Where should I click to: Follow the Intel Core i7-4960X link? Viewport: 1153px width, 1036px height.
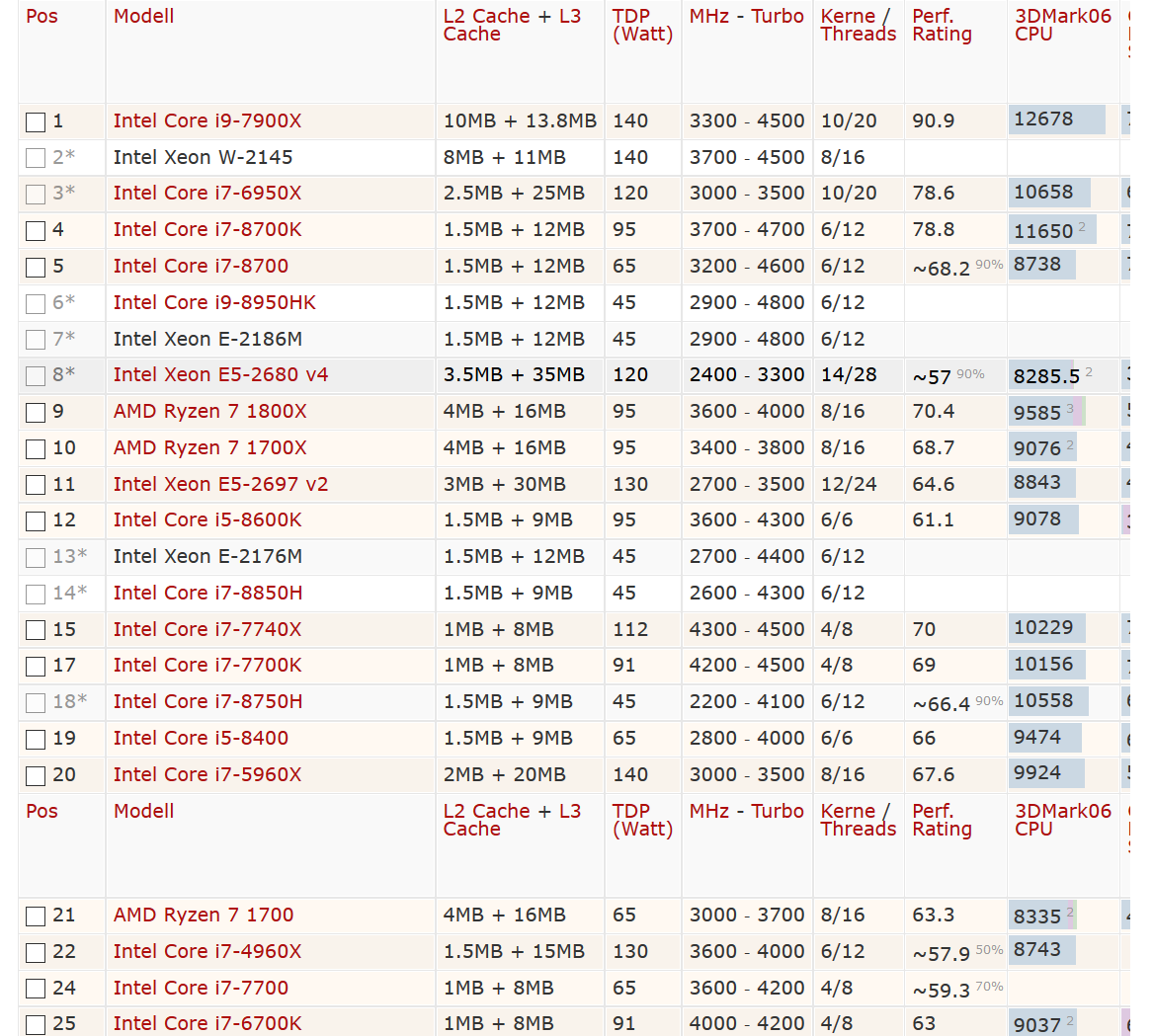(x=207, y=951)
